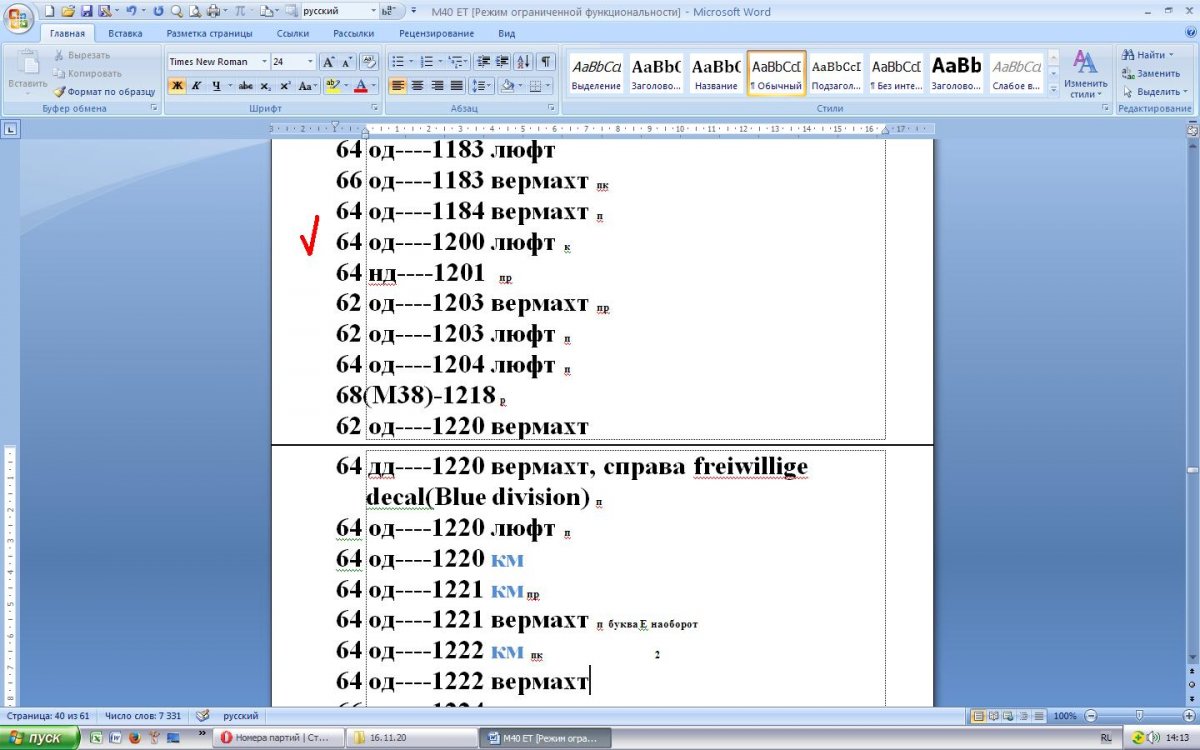Image resolution: width=1200 pixels, height=750 pixels.
Task: Toggle bold formatting off
Action: [x=177, y=86]
